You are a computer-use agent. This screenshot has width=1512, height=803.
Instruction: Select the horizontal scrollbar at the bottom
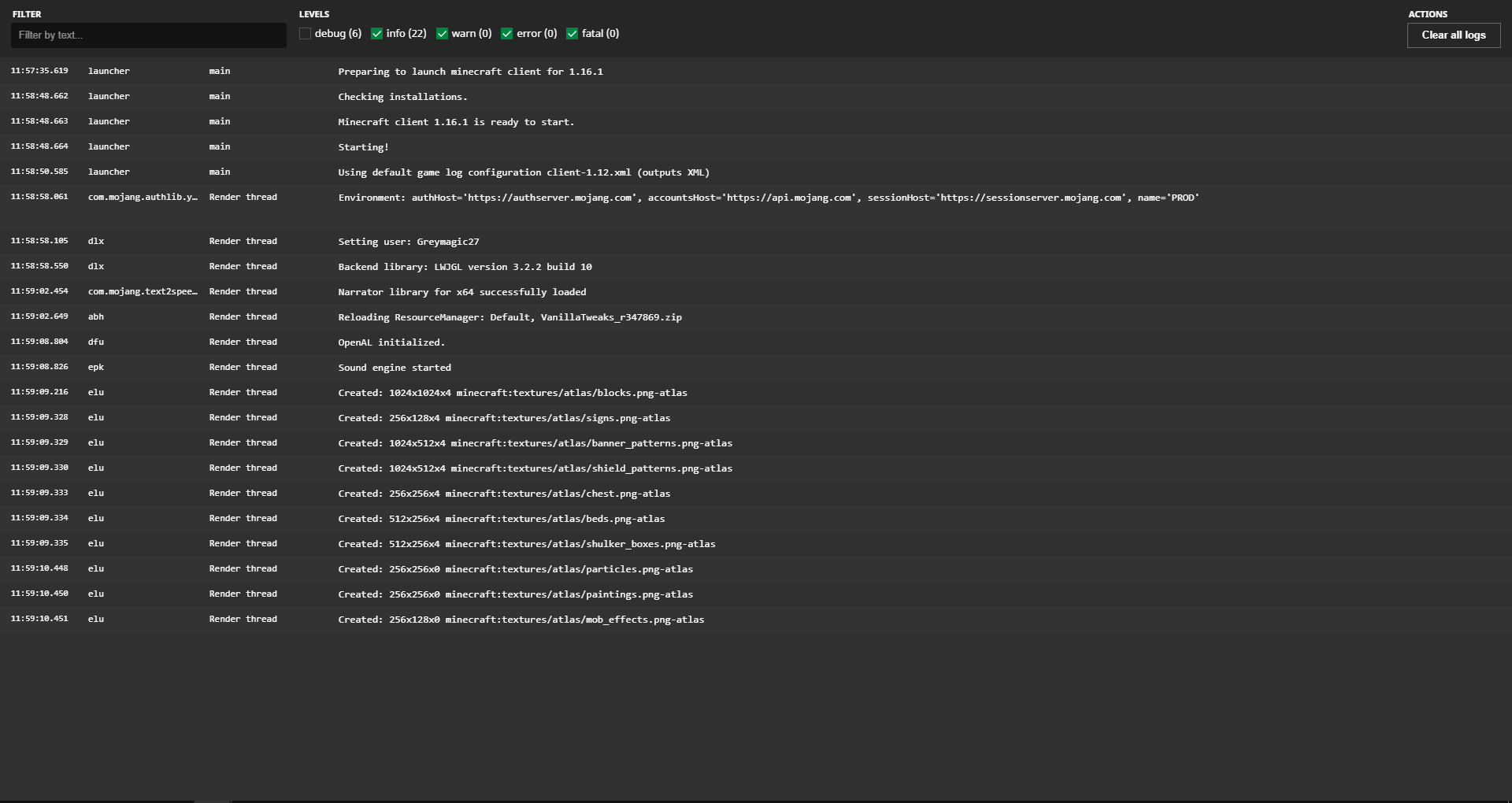[213, 799]
